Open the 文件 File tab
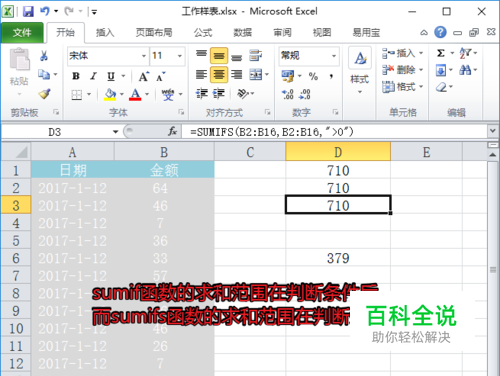This screenshot has height=376, width=500. pos(22,33)
